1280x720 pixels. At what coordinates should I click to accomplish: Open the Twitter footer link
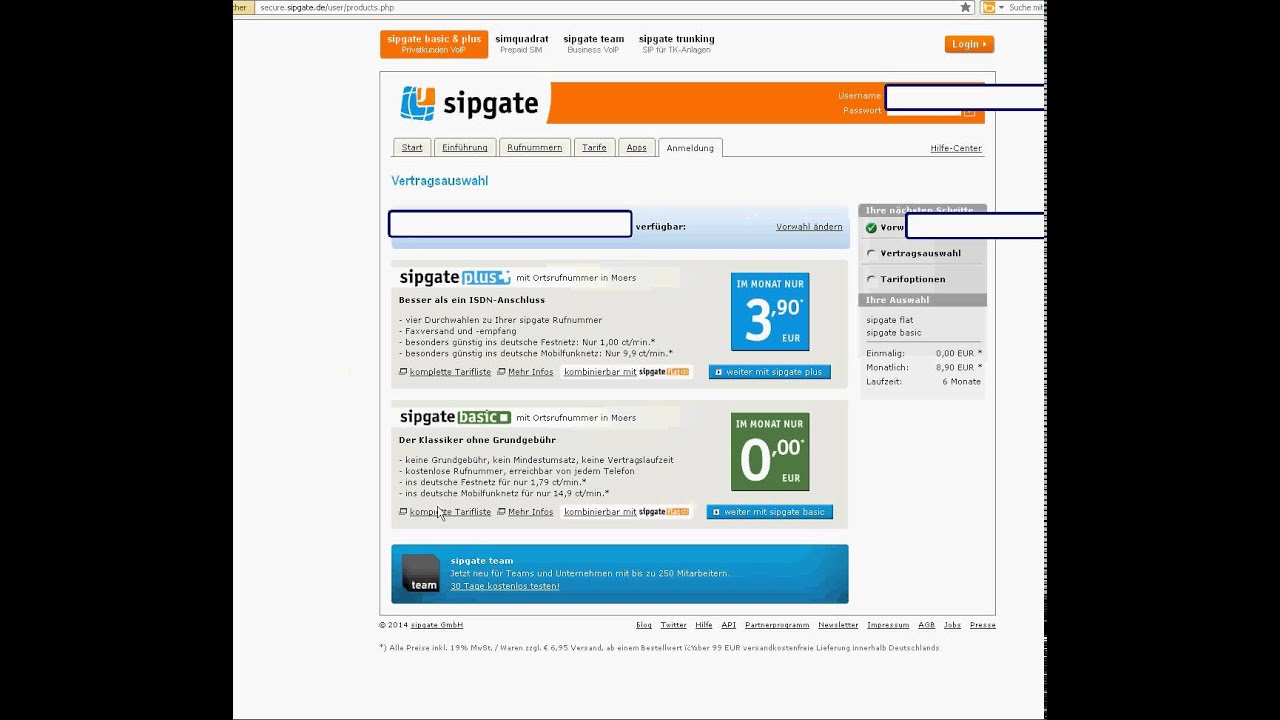point(674,625)
